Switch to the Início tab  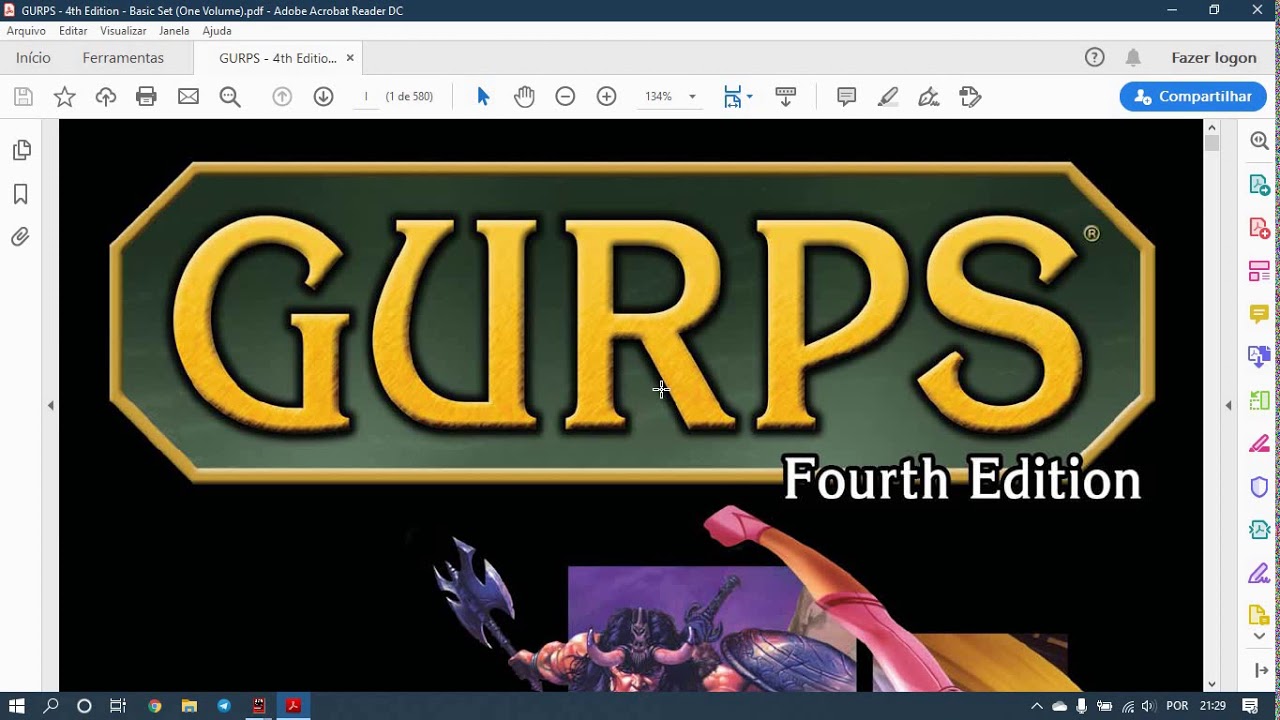(x=33, y=58)
